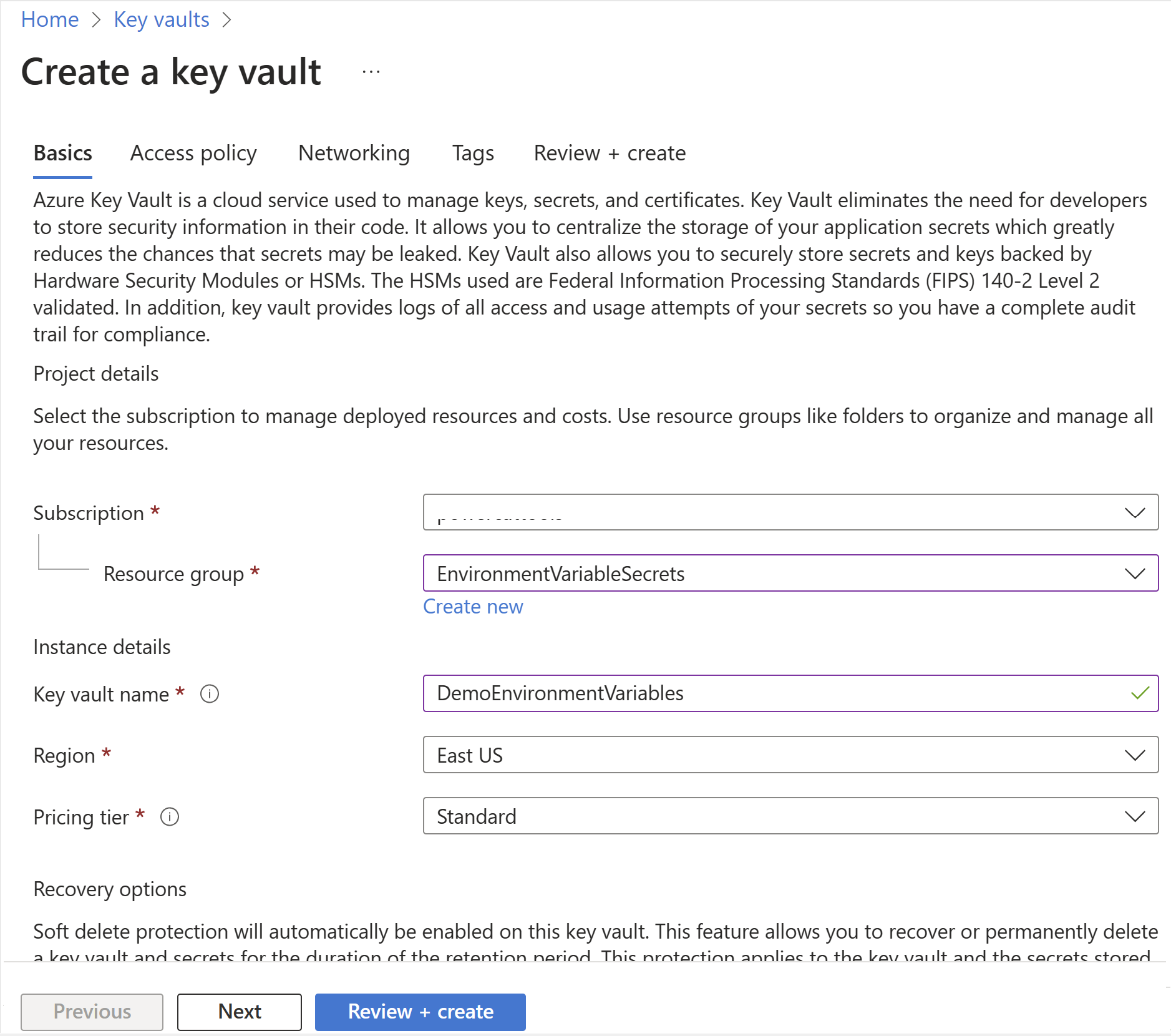Click the Previous button

(92, 1012)
